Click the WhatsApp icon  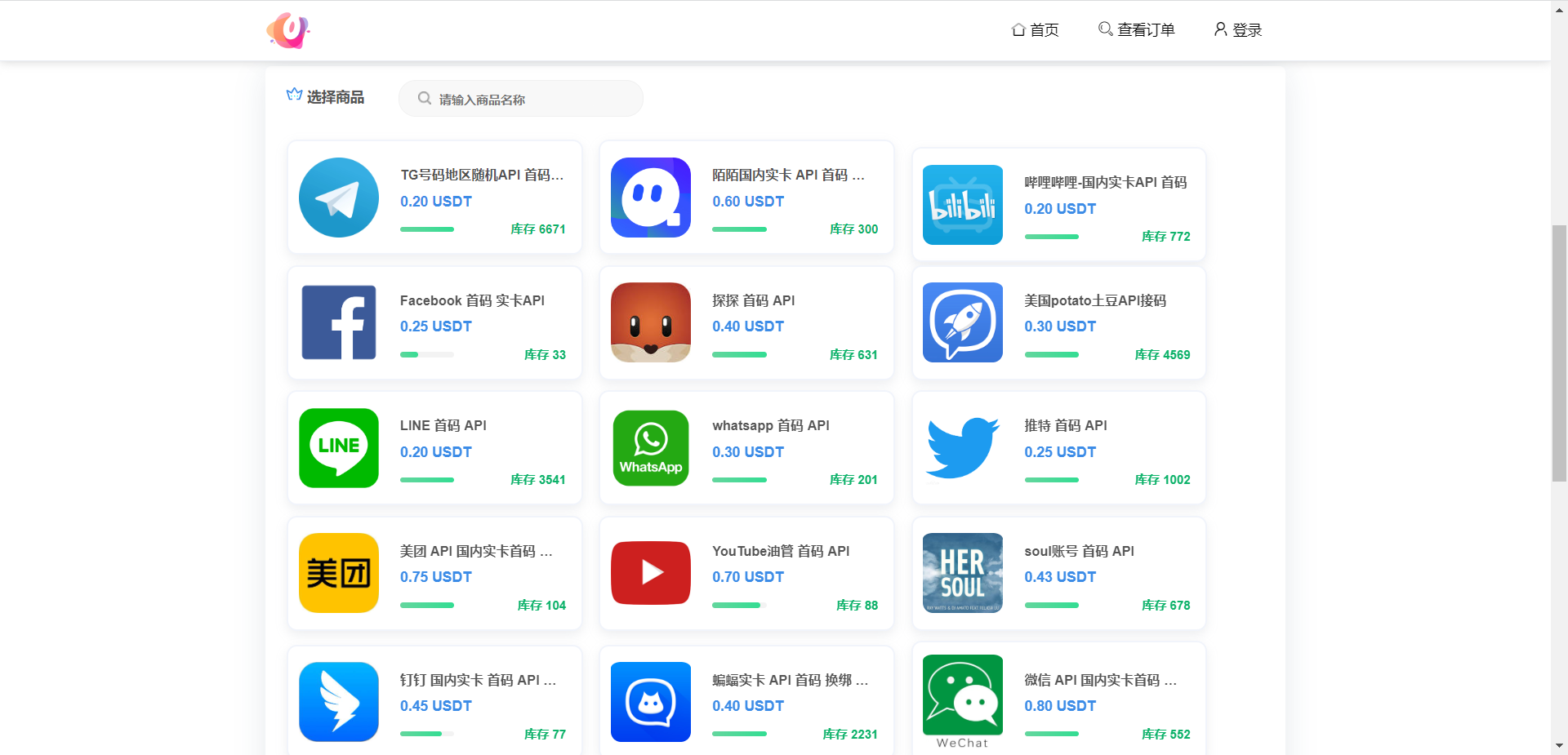pos(651,448)
